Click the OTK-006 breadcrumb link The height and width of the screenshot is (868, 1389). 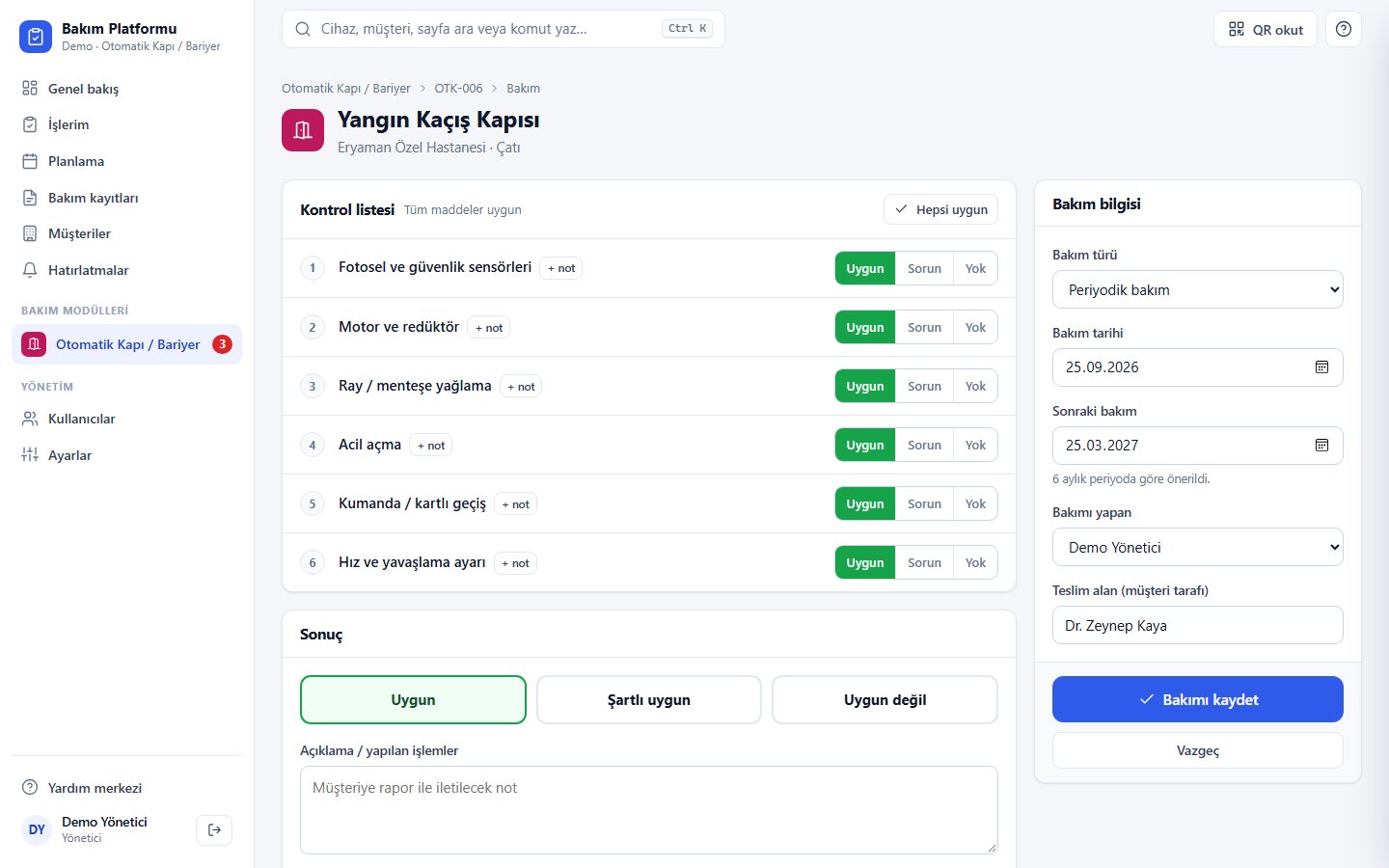[x=458, y=88]
